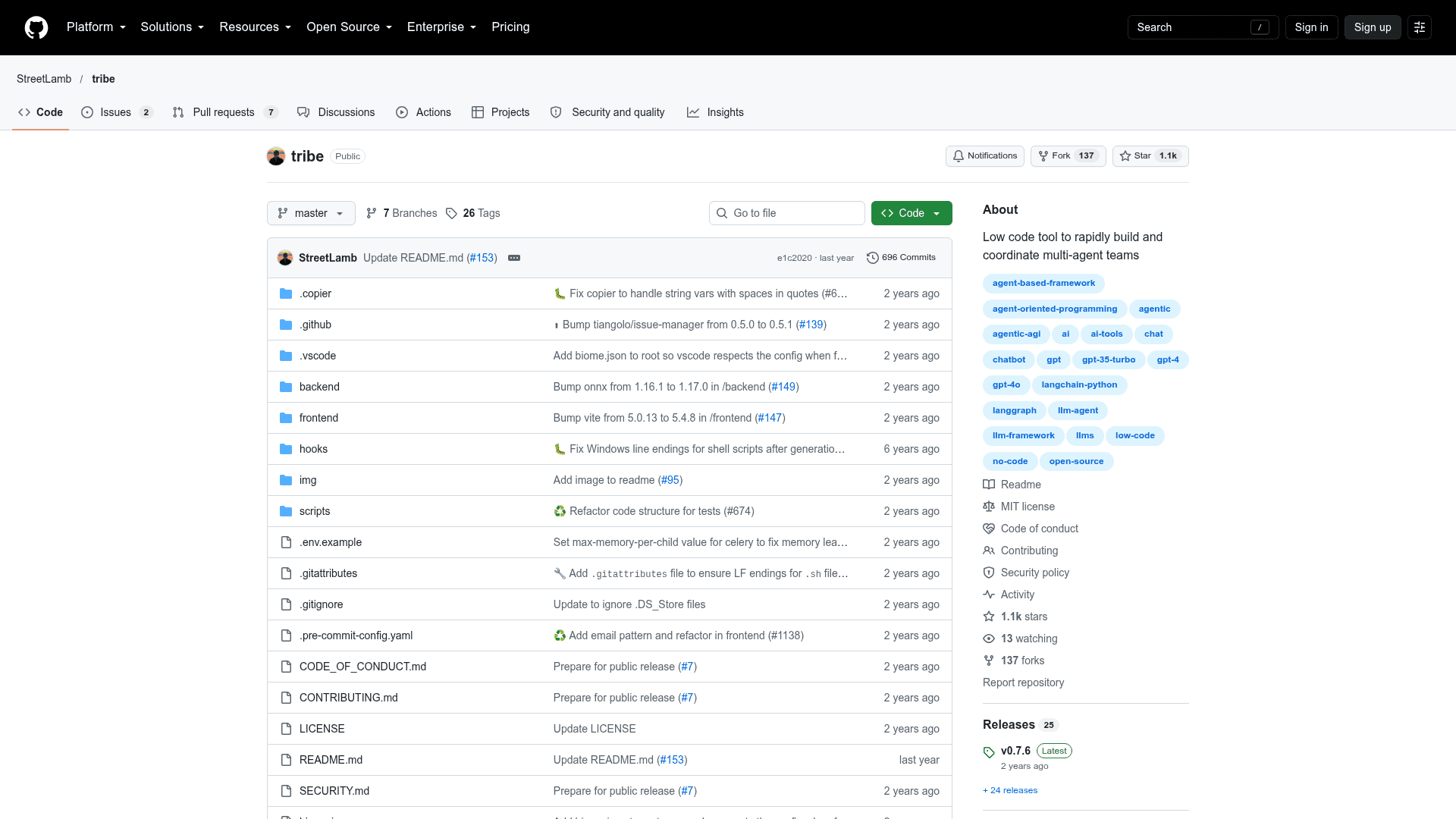Star the tribe repository
The width and height of the screenshot is (1456, 819).
pos(1150,156)
